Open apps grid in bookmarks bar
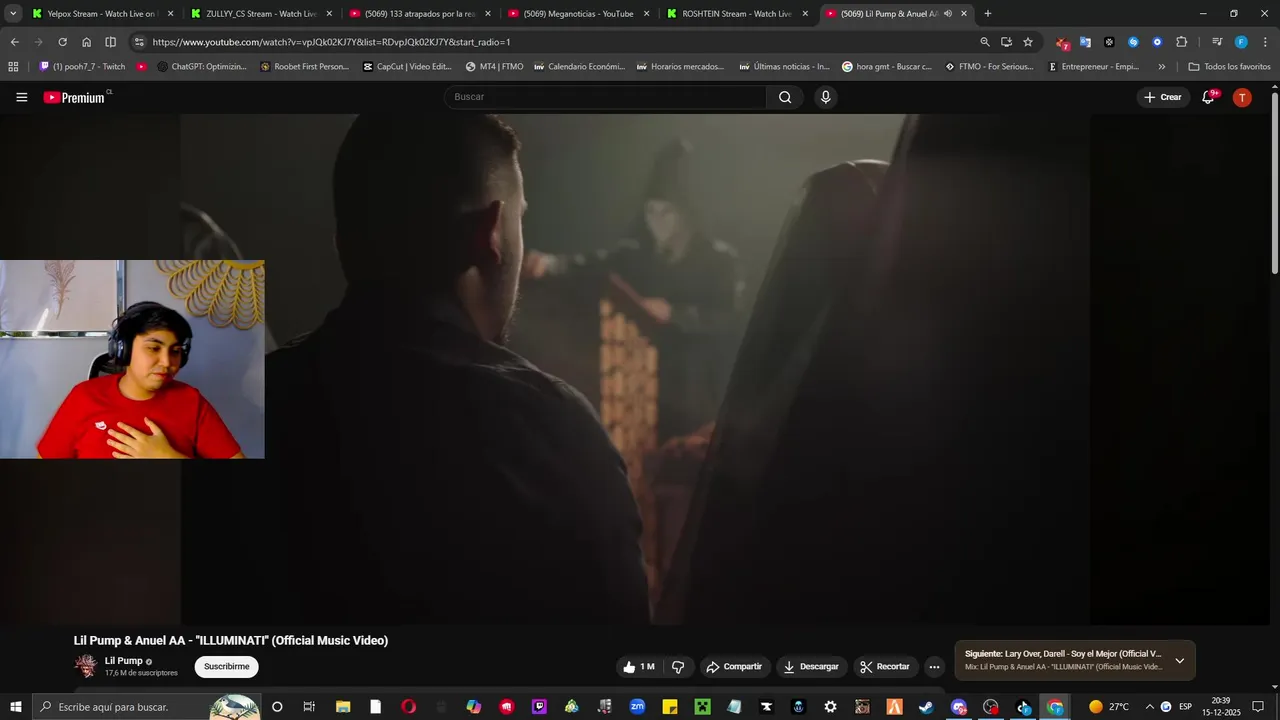This screenshot has height=720, width=1280. click(13, 67)
